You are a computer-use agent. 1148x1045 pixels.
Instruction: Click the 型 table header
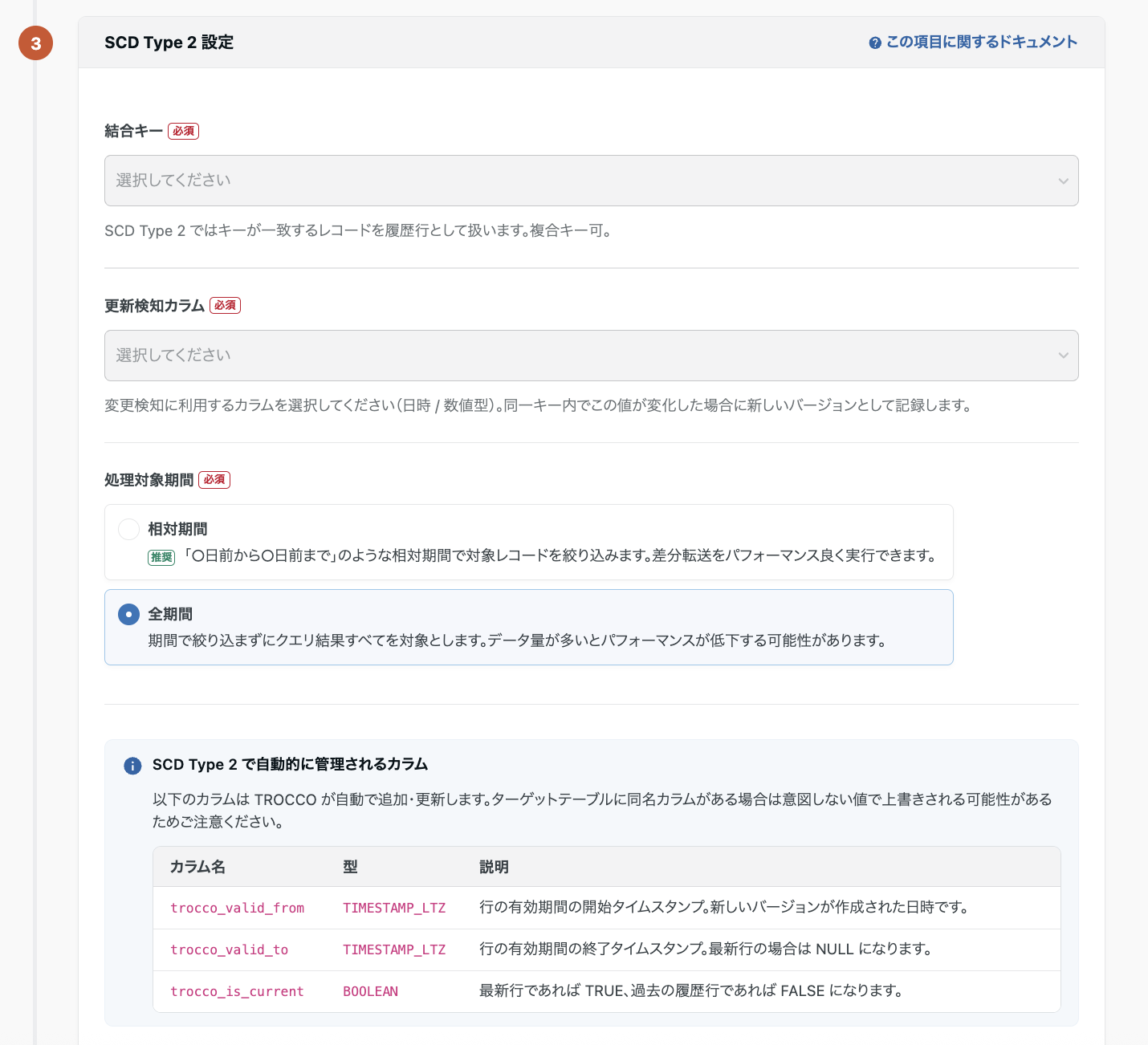350,867
